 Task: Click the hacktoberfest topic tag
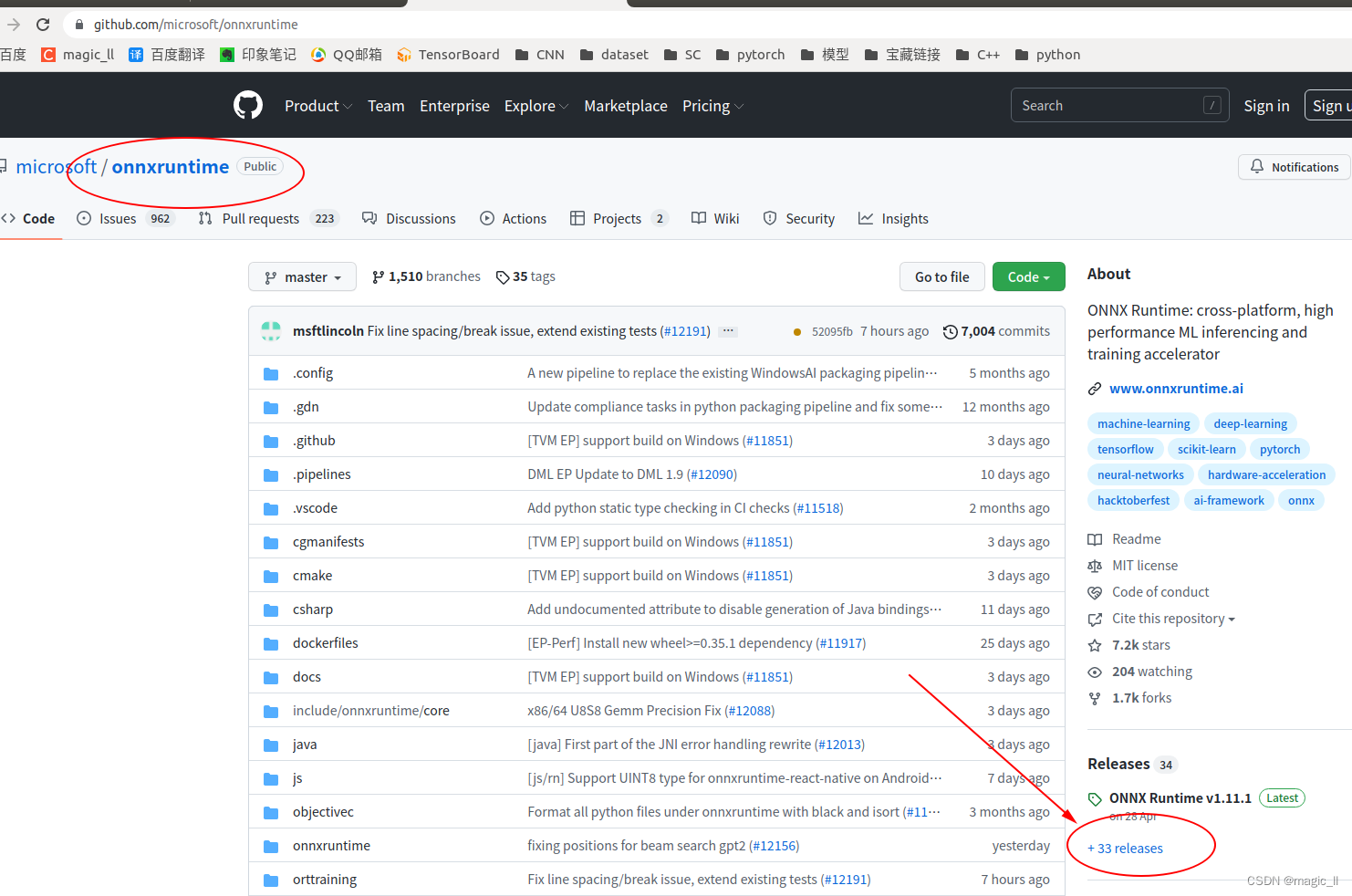[x=1133, y=501]
